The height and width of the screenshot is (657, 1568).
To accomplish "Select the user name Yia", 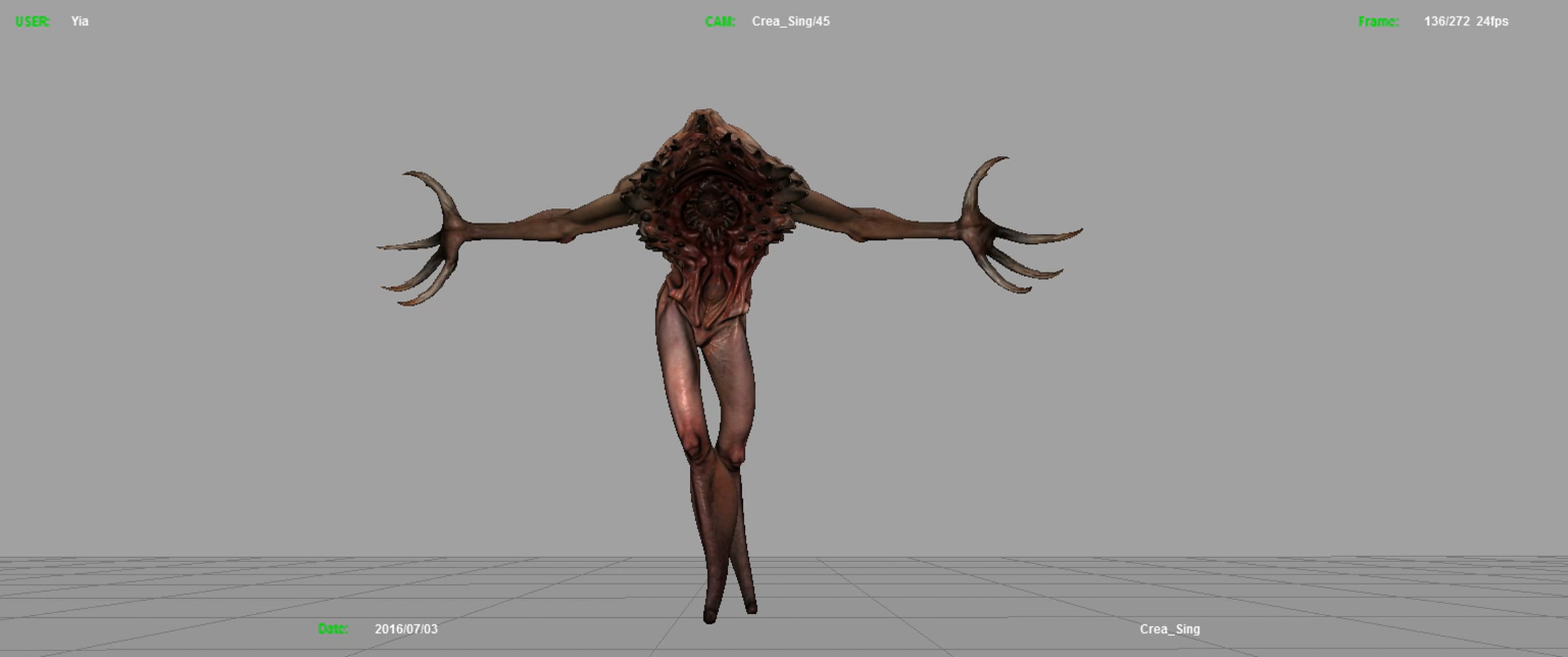I will [x=80, y=22].
